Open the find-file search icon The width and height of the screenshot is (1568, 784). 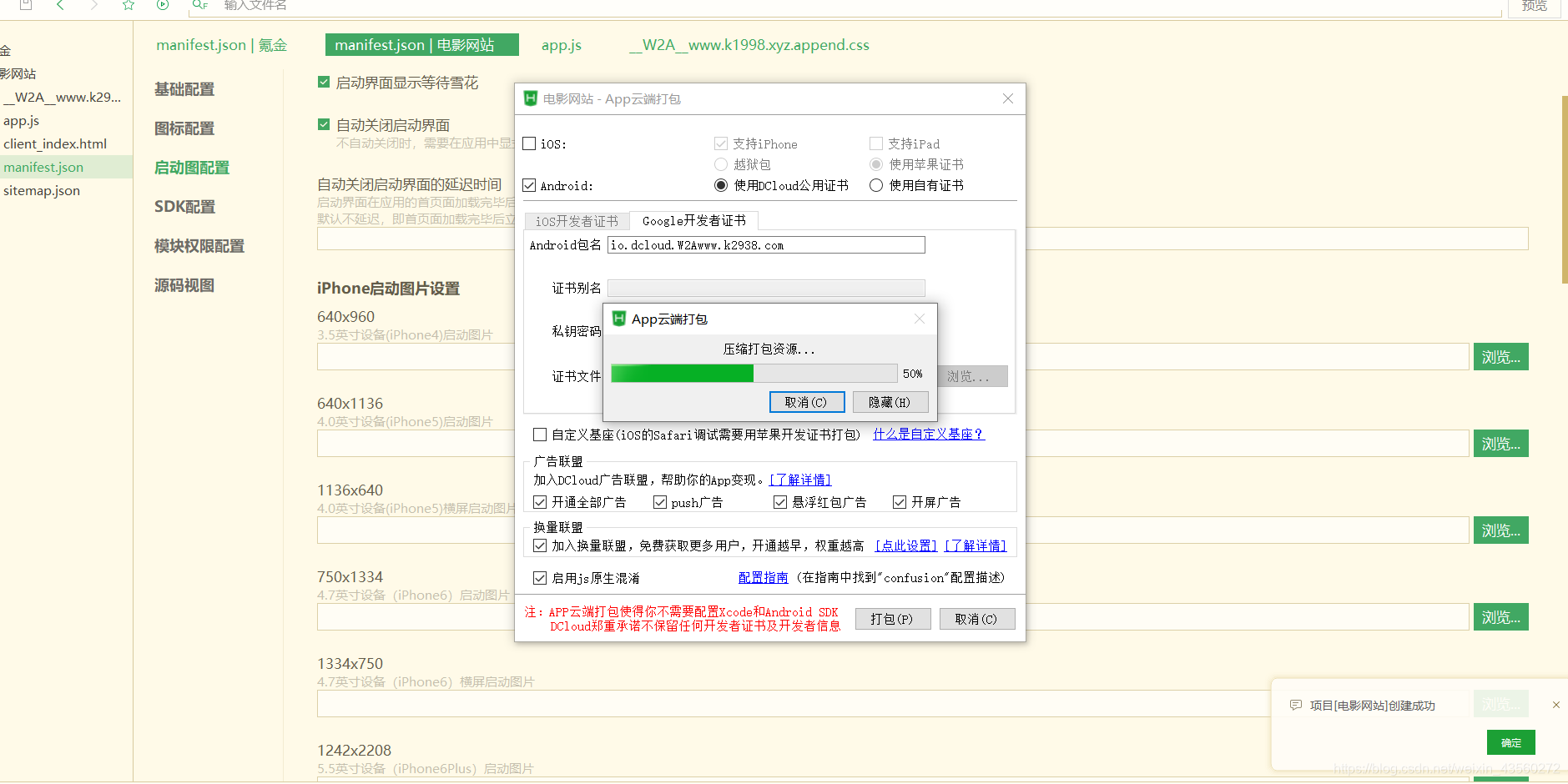[x=199, y=6]
